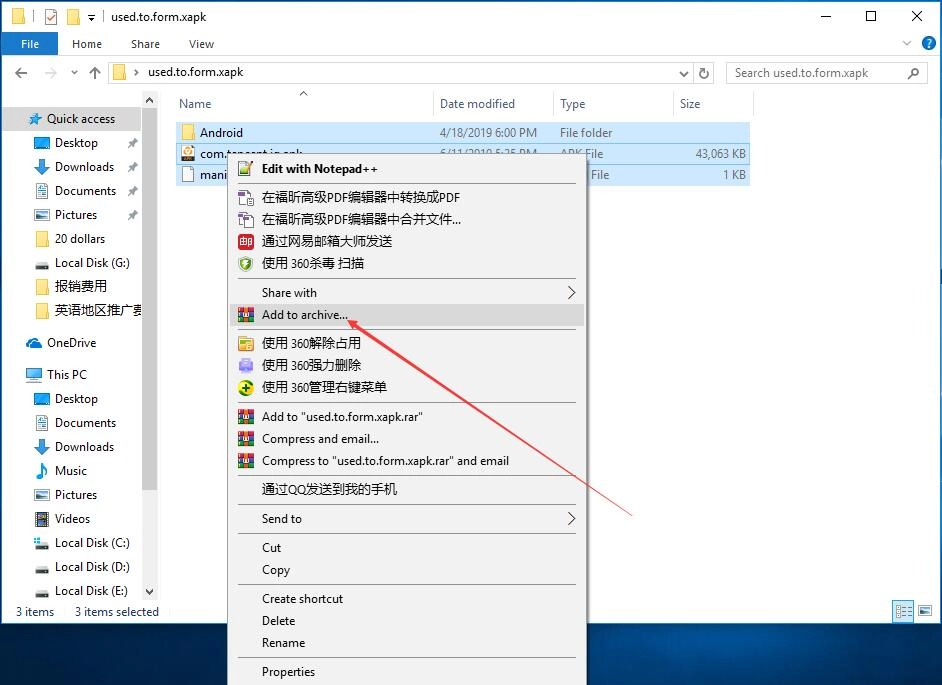Click the refresh icon beside address bar

click(704, 73)
